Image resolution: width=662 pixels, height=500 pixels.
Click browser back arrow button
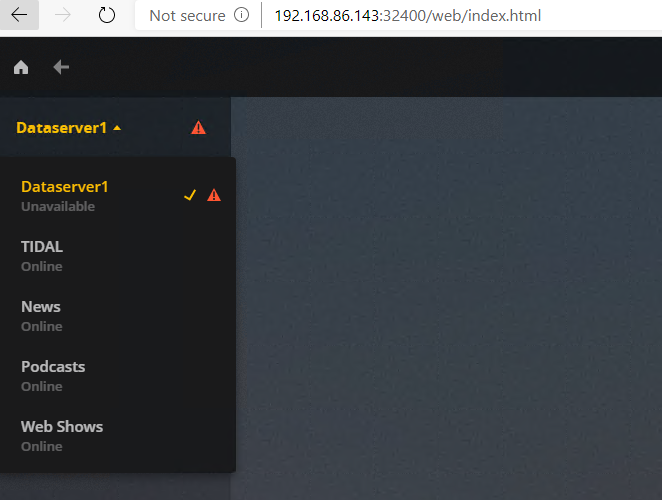(19, 15)
